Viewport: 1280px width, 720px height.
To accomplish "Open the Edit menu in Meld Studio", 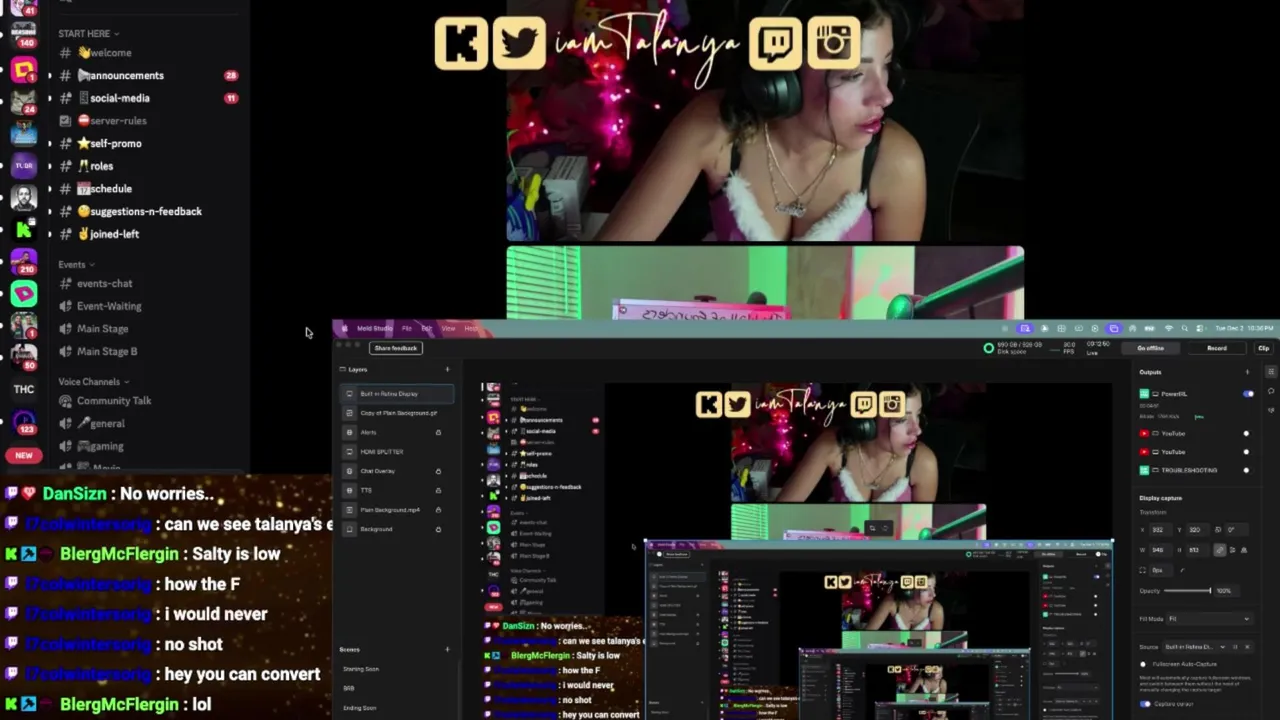I will pyautogui.click(x=427, y=328).
